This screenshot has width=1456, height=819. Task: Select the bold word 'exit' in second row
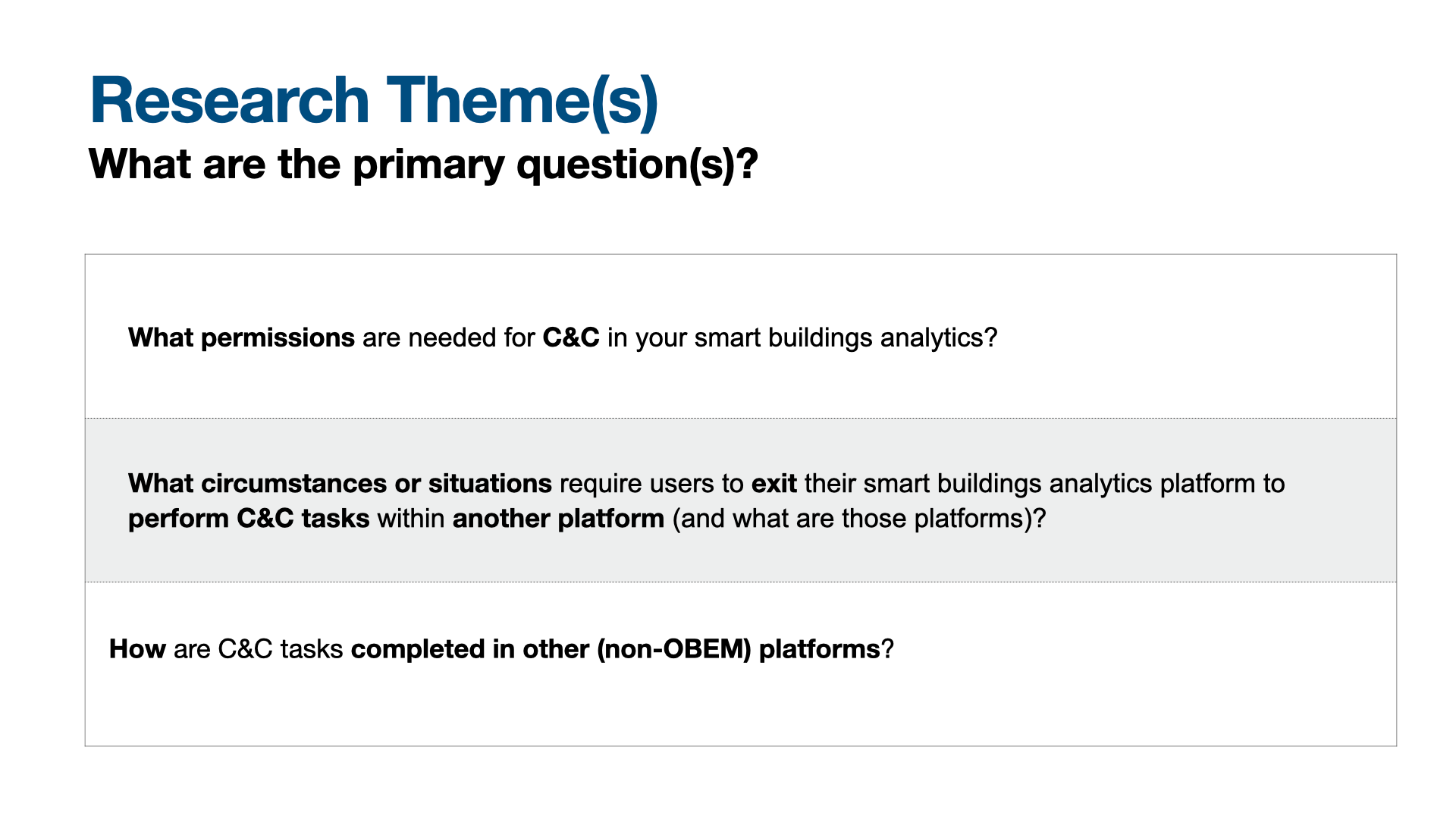pos(773,483)
